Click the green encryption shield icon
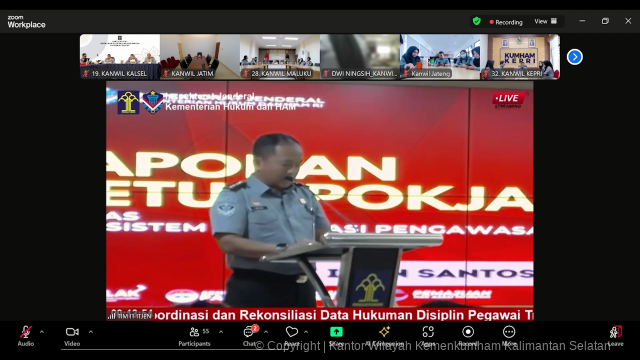The height and width of the screenshot is (360, 640). 476,21
